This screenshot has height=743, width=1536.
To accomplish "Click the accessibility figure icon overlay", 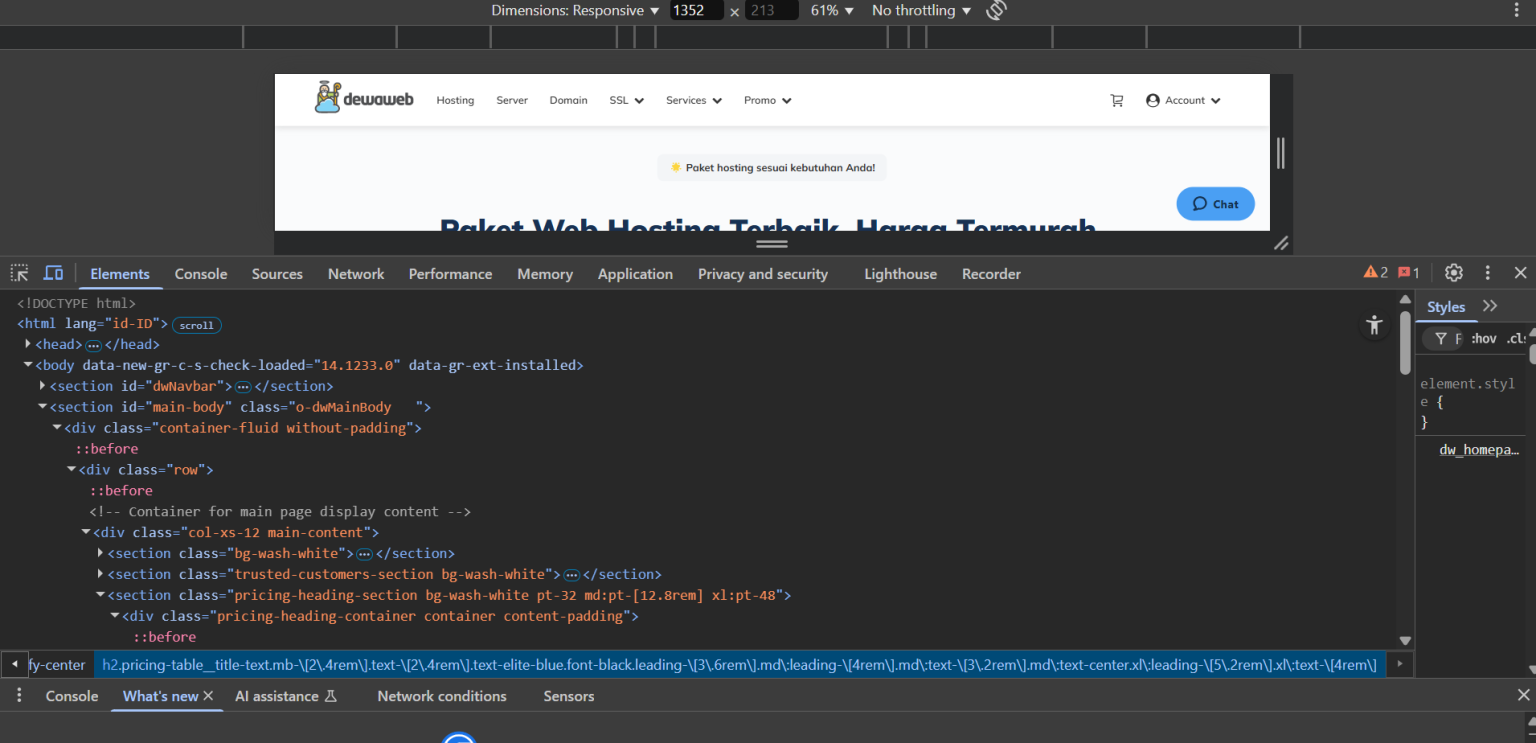I will [1374, 324].
